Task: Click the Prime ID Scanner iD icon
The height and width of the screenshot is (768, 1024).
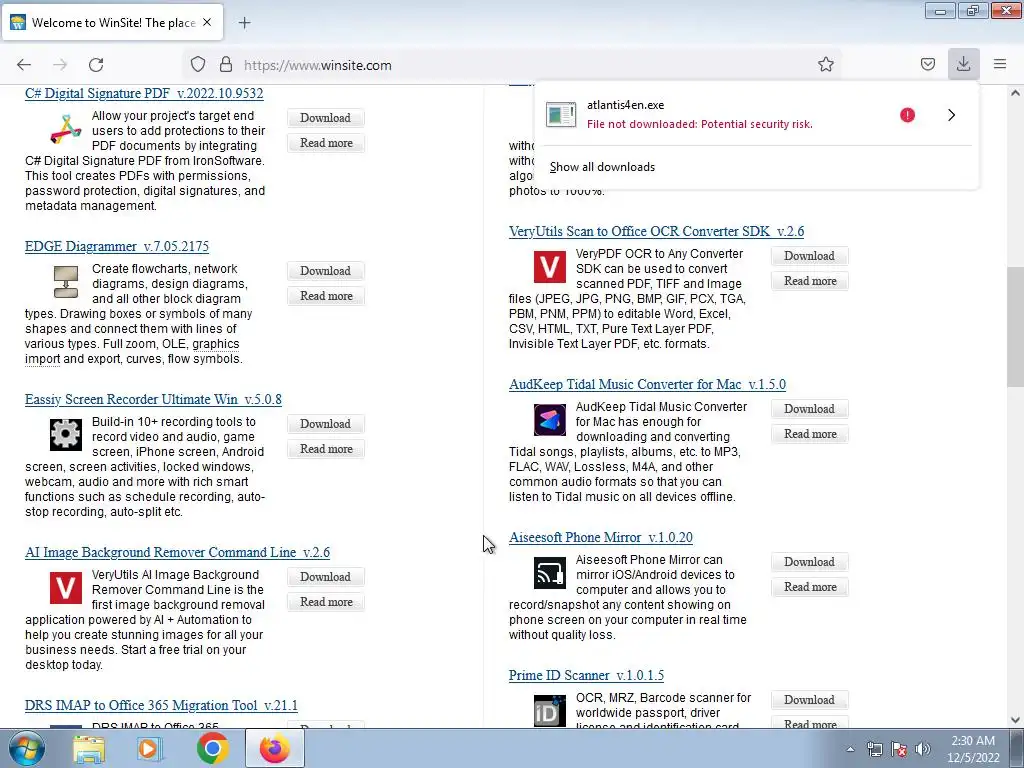Action: [550, 711]
